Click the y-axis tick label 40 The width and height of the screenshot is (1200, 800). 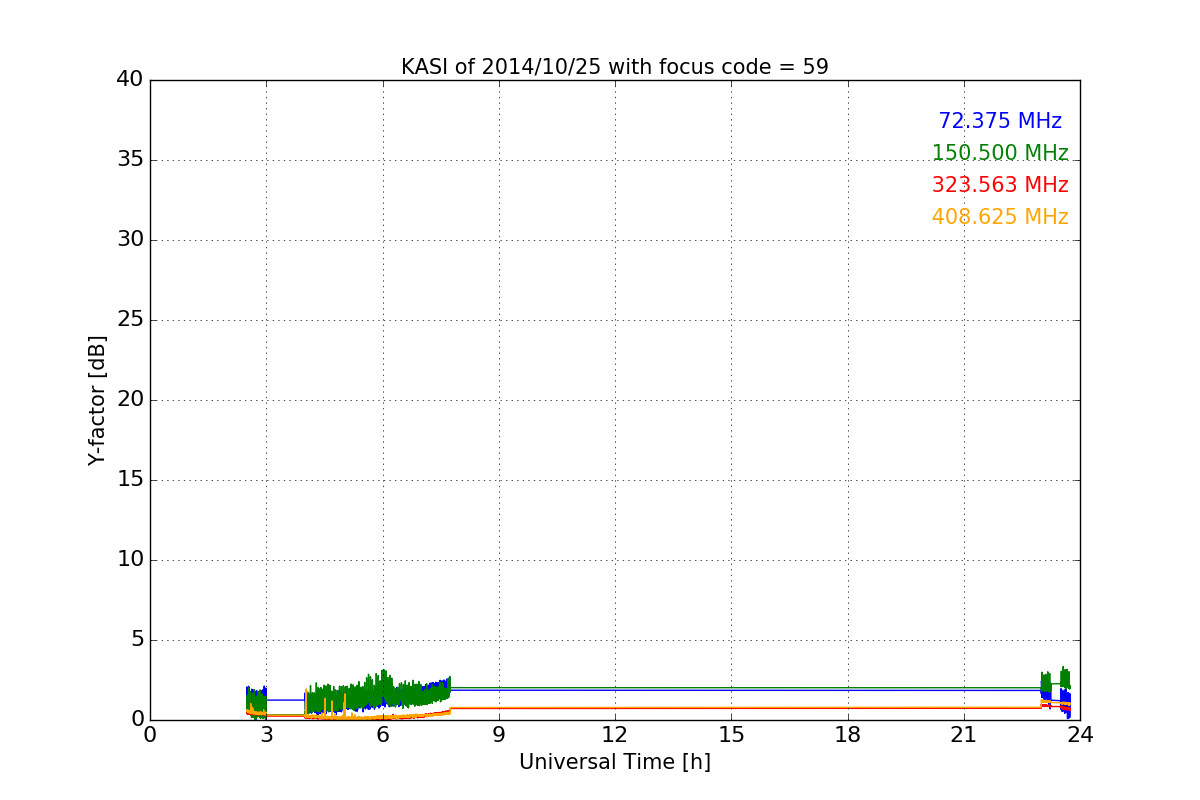130,80
